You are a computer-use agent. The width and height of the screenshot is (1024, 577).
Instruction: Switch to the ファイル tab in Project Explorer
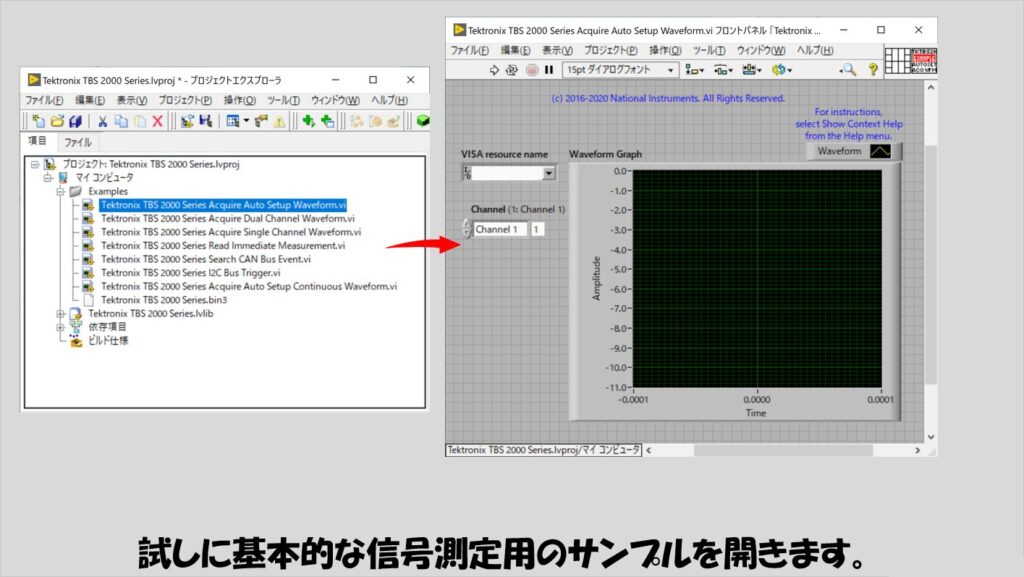point(77,142)
